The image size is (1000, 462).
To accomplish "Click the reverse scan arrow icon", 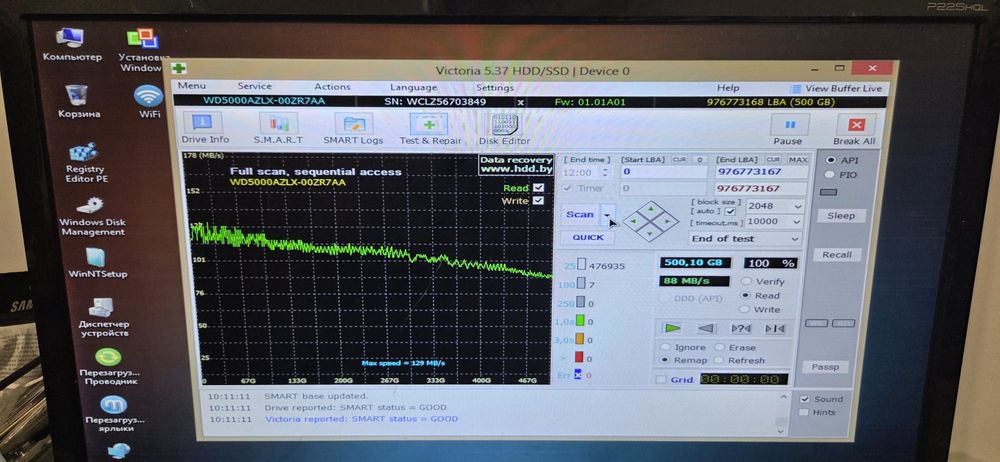I will coord(706,328).
